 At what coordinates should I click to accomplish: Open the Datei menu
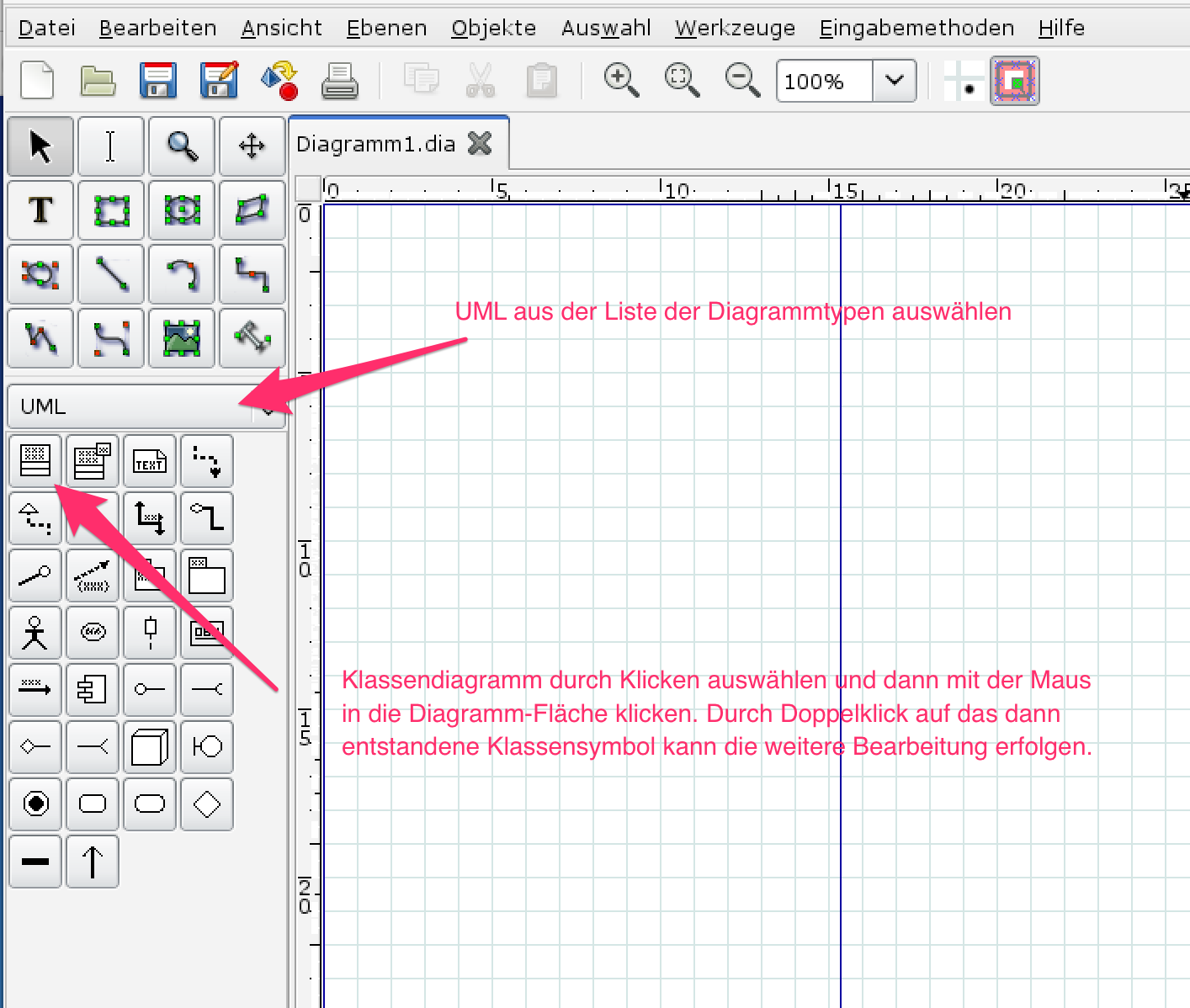(47, 28)
